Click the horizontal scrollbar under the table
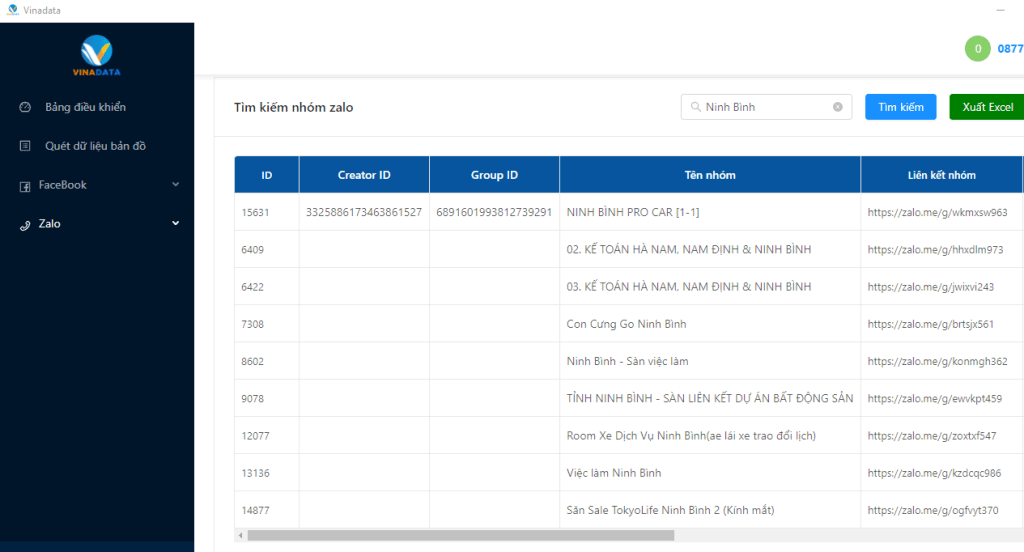The width and height of the screenshot is (1024, 552). pos(460,536)
